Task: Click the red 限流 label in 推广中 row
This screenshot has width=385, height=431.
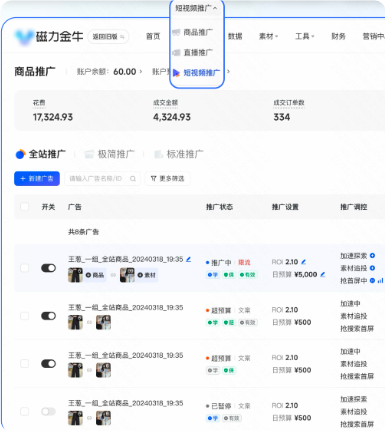Action: point(244,263)
